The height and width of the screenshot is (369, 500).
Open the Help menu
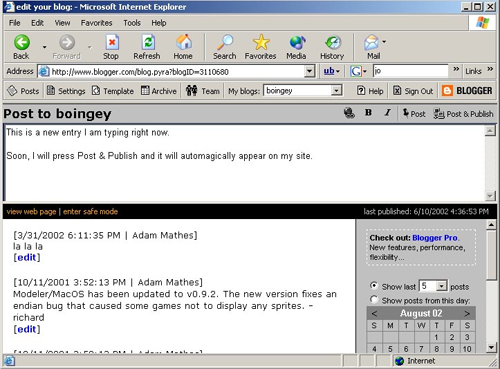click(x=159, y=23)
